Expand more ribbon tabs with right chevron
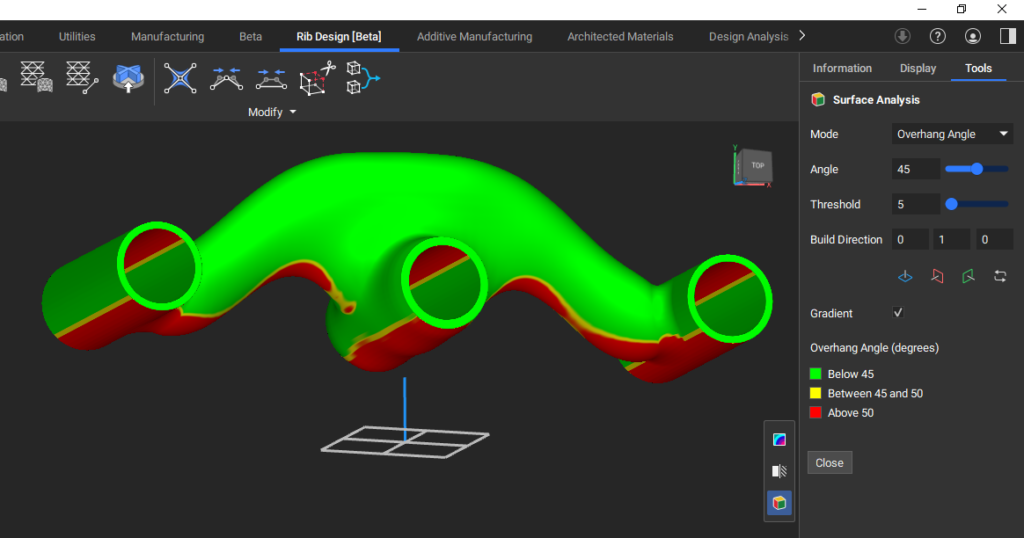The width and height of the screenshot is (1024, 538). click(x=802, y=36)
